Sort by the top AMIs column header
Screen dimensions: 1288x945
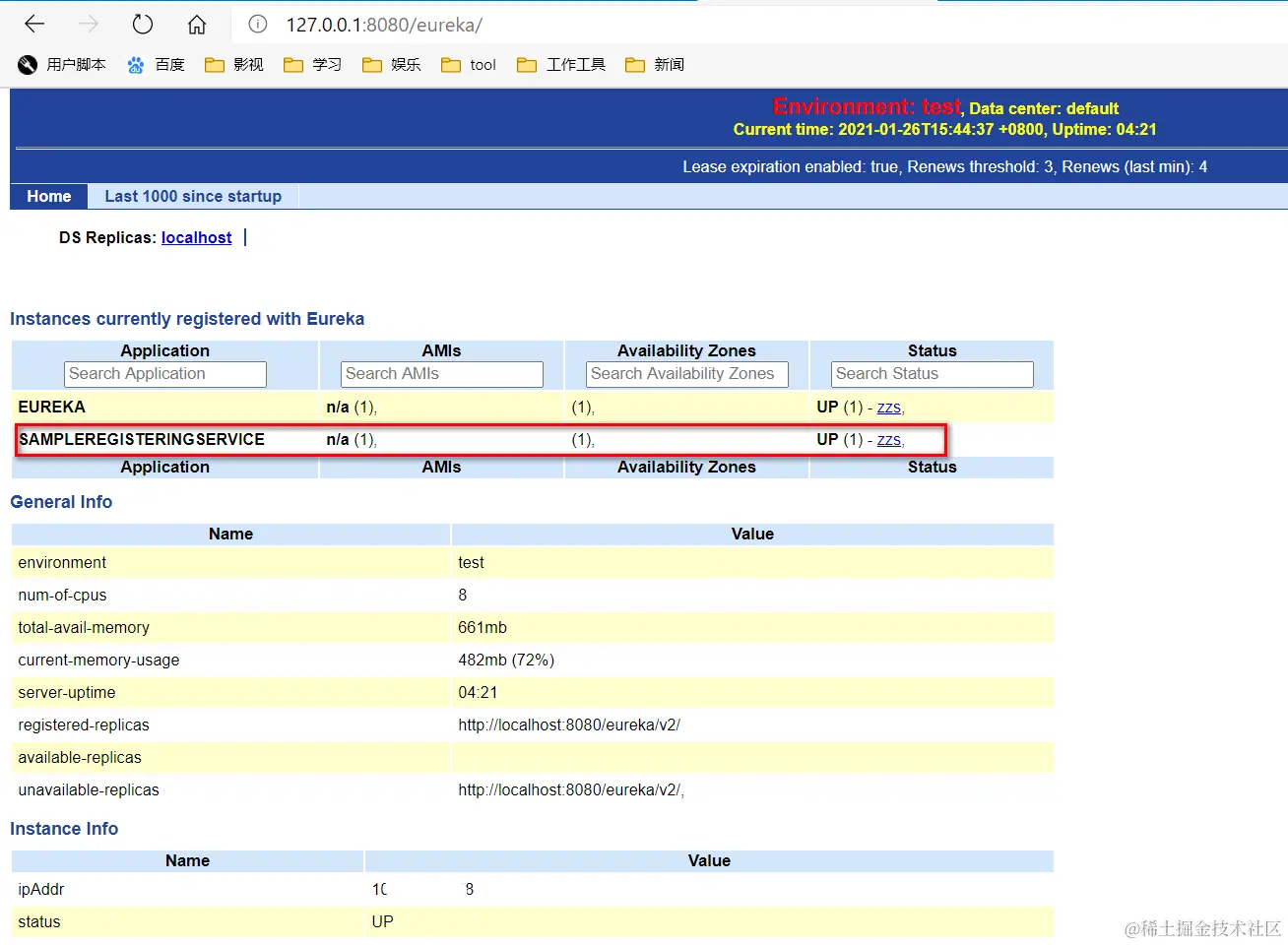click(x=441, y=350)
